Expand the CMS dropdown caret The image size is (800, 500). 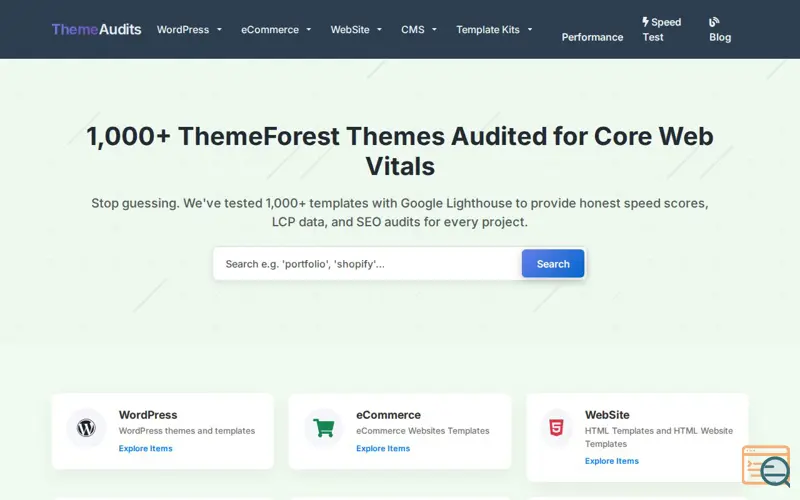point(434,30)
